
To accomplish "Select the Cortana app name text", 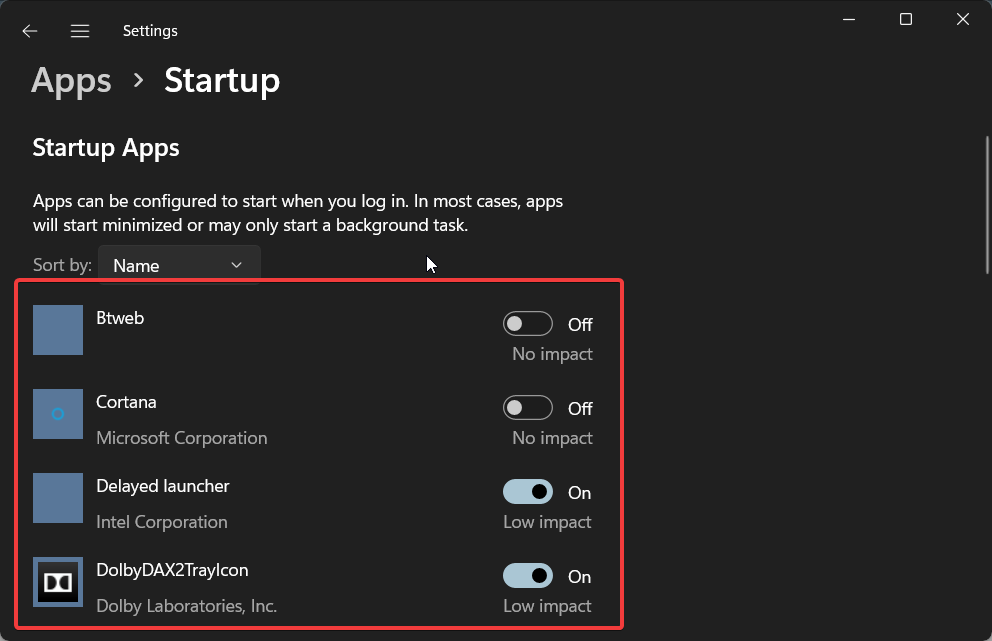I will click(126, 402).
